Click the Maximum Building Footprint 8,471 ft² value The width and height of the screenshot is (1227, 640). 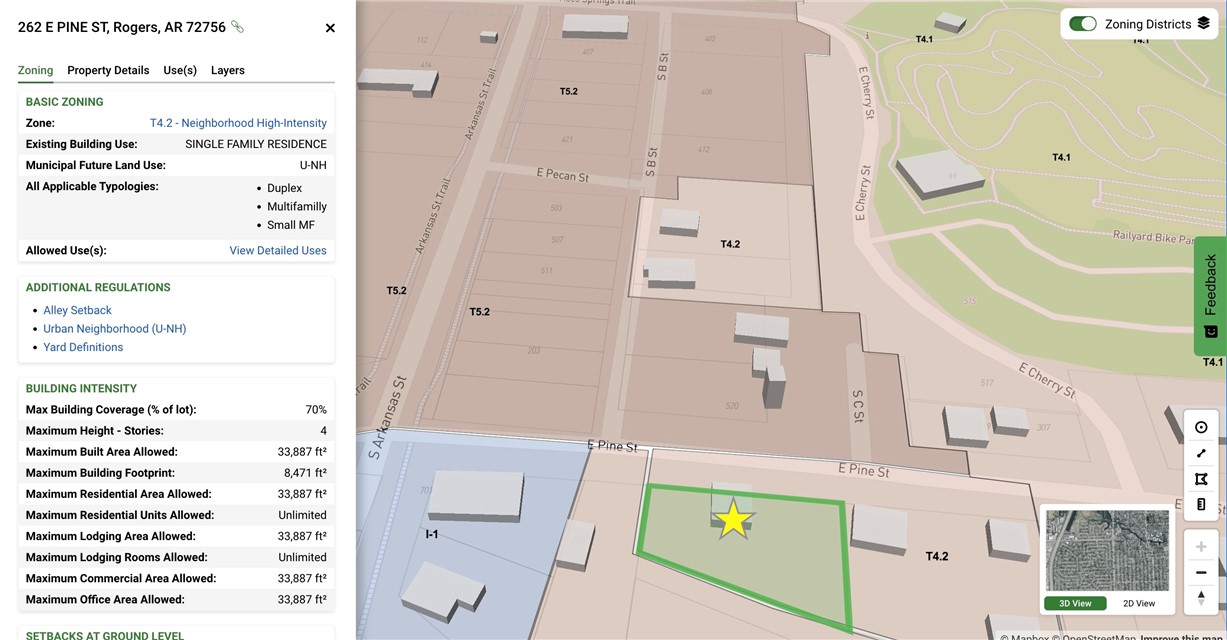click(302, 473)
